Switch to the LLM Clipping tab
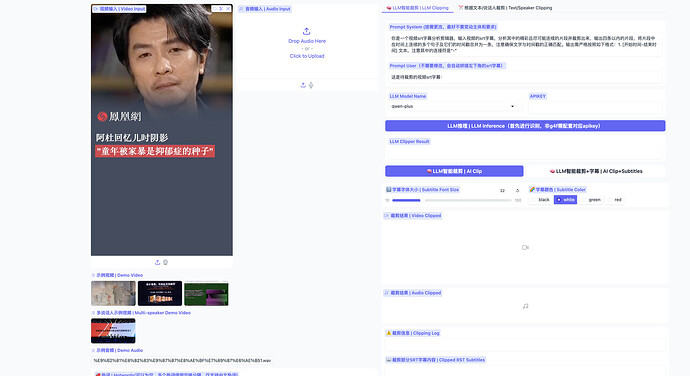The image size is (690, 376). (x=418, y=8)
